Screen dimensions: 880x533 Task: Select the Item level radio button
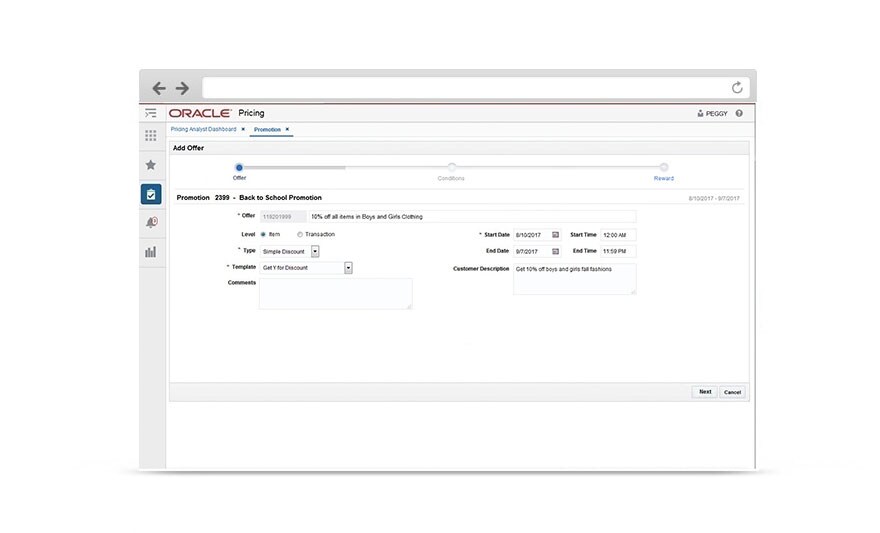tap(263, 235)
